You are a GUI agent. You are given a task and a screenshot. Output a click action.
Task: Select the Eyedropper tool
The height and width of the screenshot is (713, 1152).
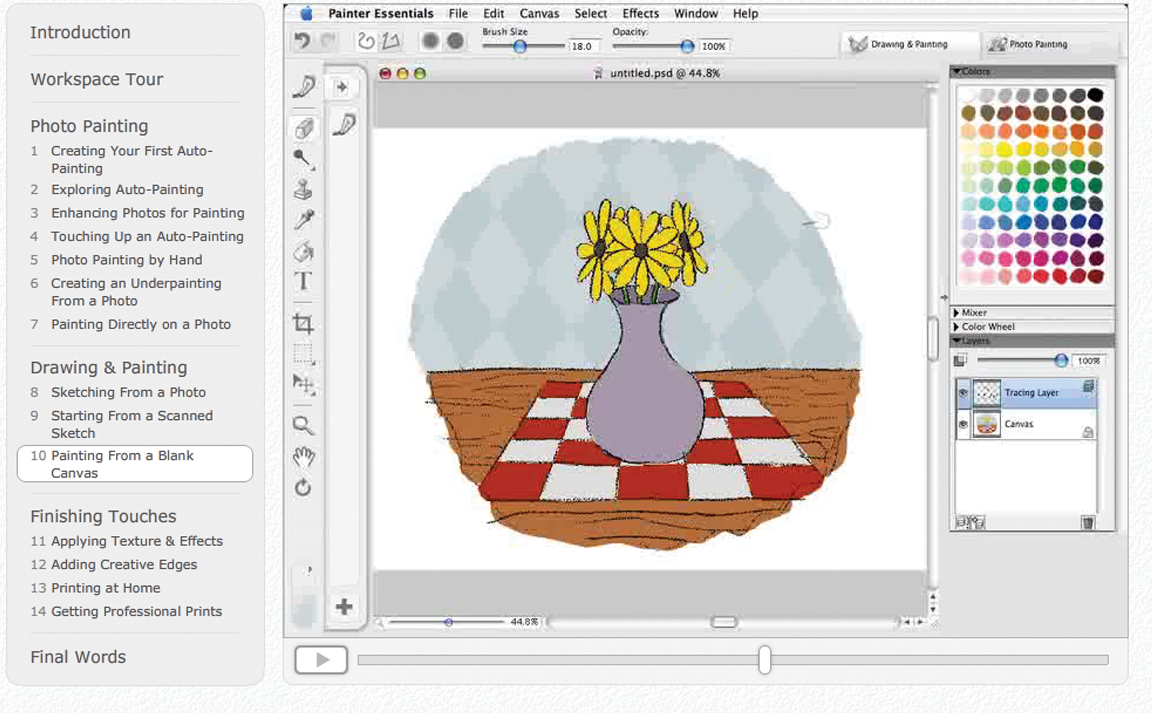point(304,220)
